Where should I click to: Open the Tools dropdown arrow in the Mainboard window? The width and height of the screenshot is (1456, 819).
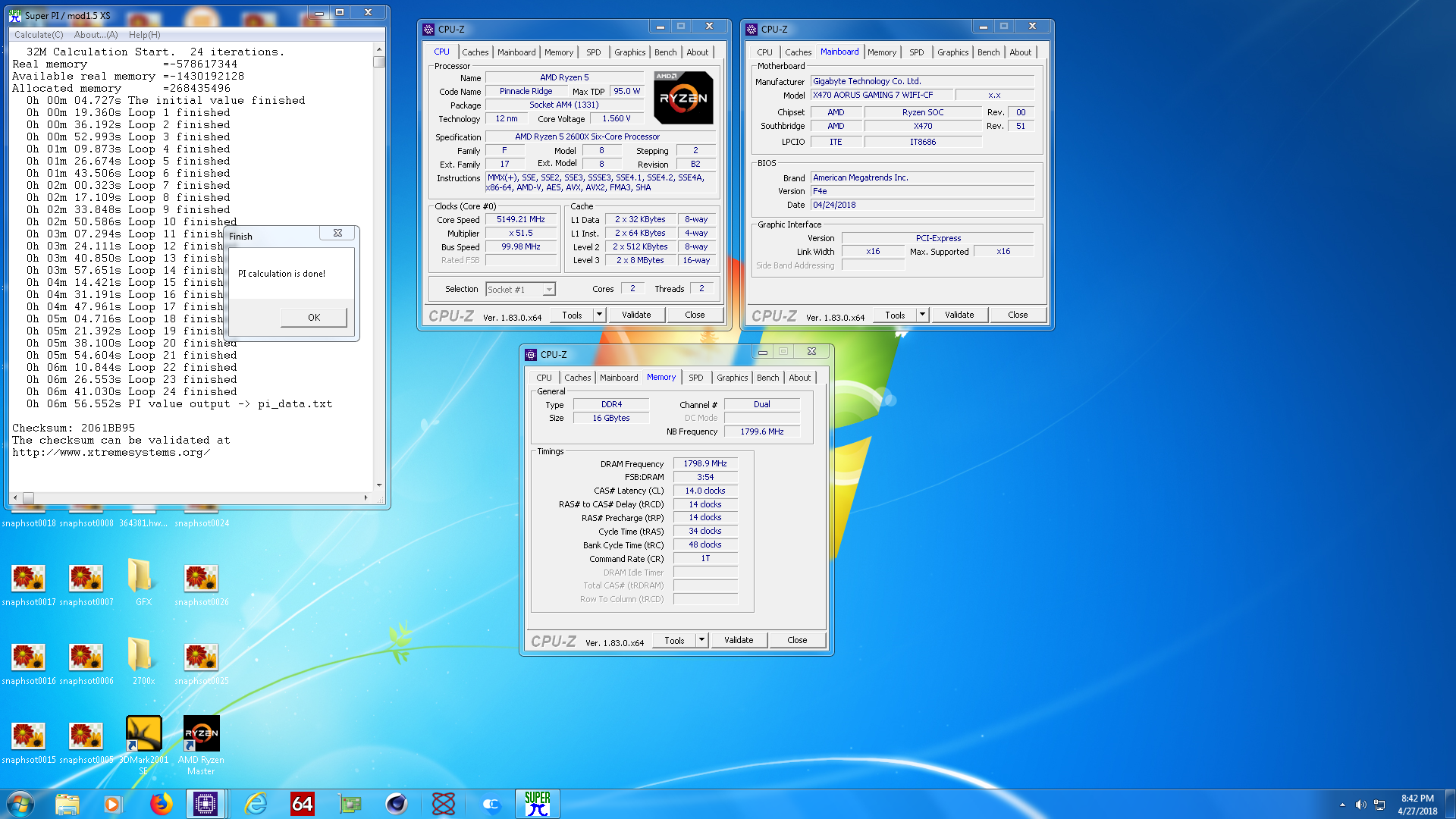tap(922, 315)
